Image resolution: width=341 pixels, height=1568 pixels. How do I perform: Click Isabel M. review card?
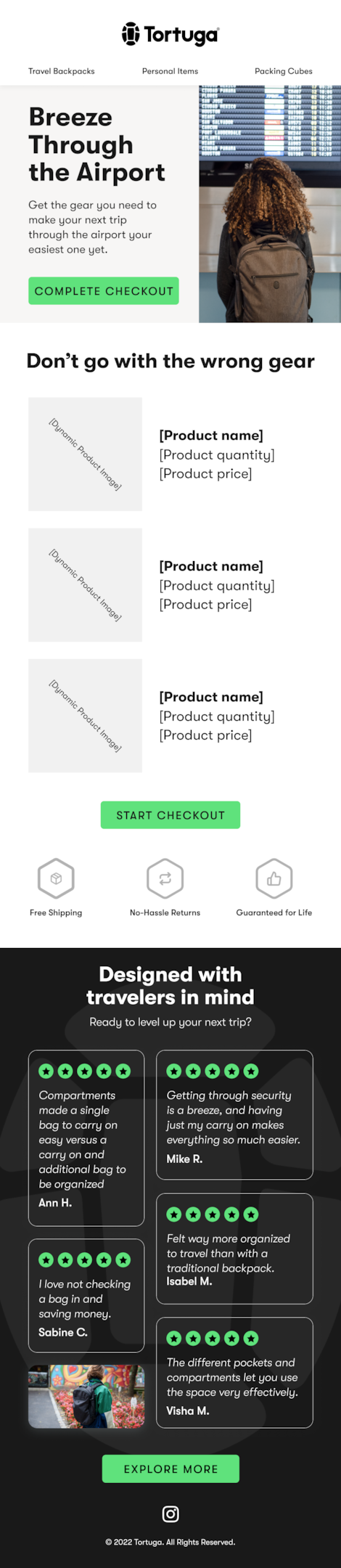234,1249
